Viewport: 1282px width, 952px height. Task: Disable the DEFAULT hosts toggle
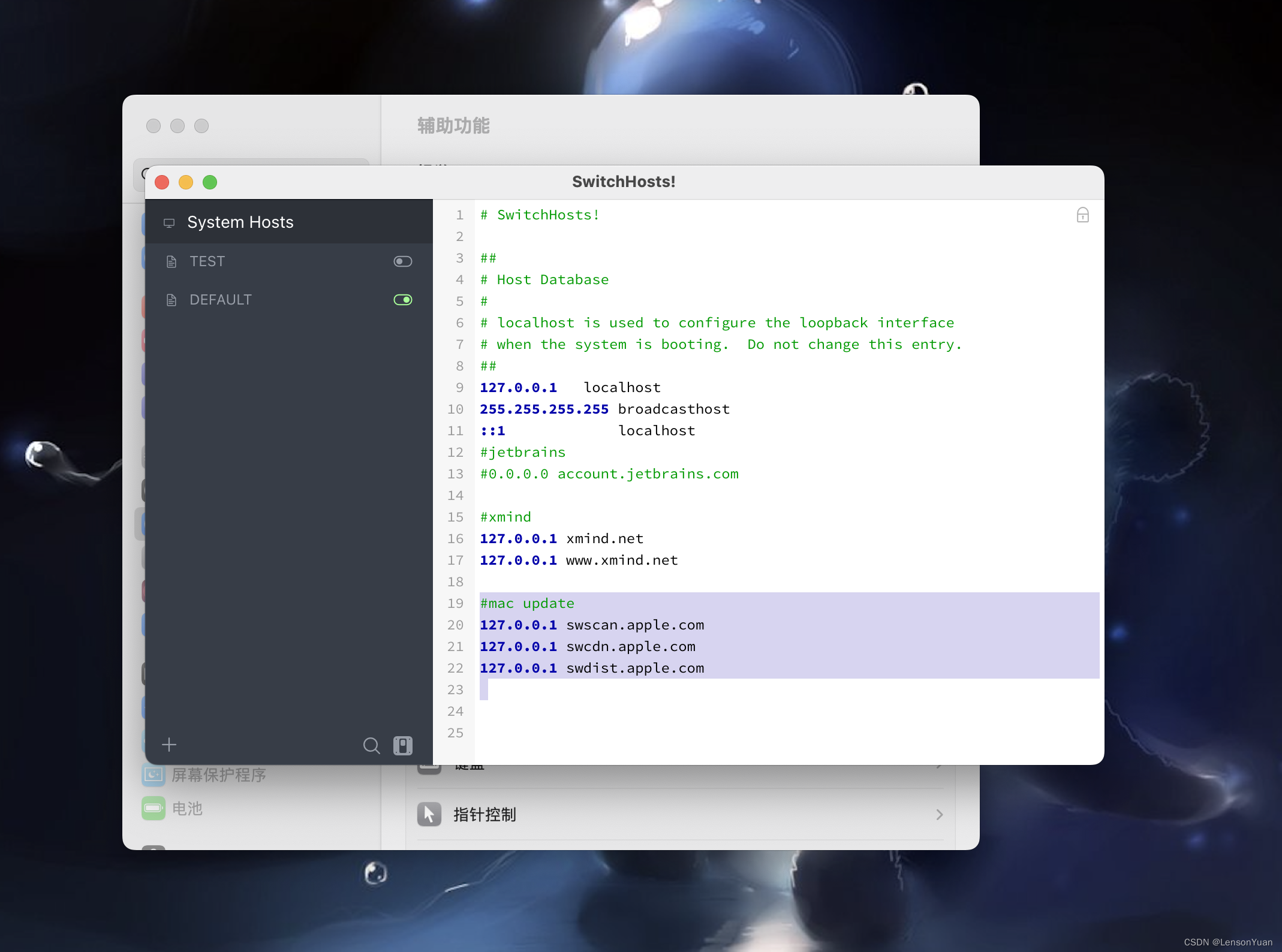(402, 300)
